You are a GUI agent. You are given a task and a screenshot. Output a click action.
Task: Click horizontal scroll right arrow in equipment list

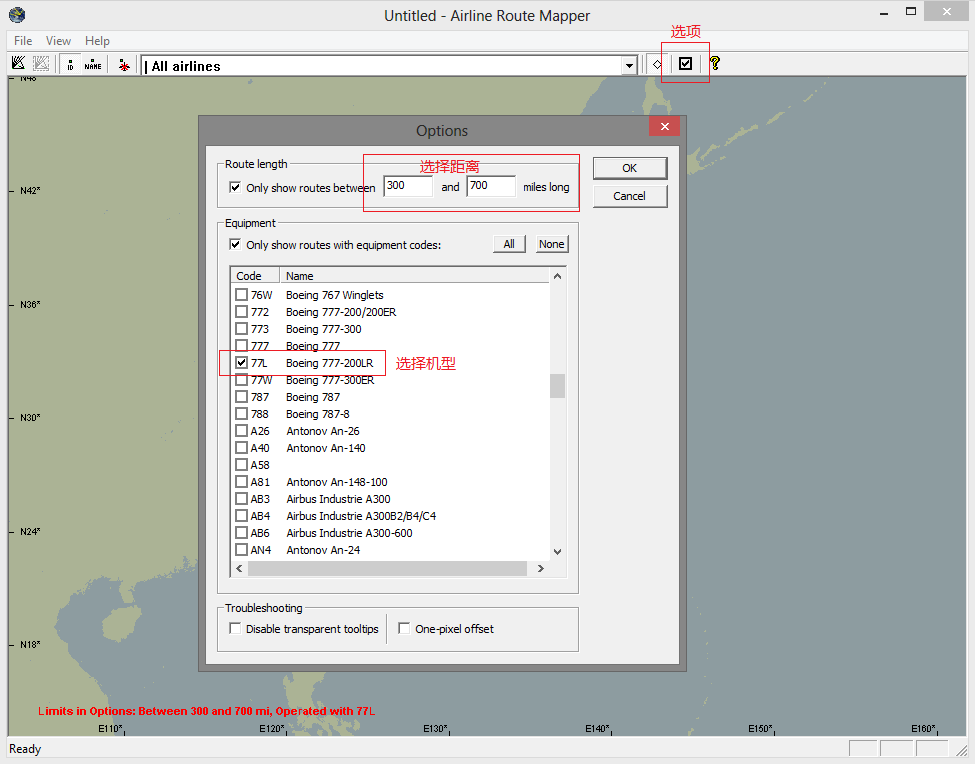(x=540, y=568)
